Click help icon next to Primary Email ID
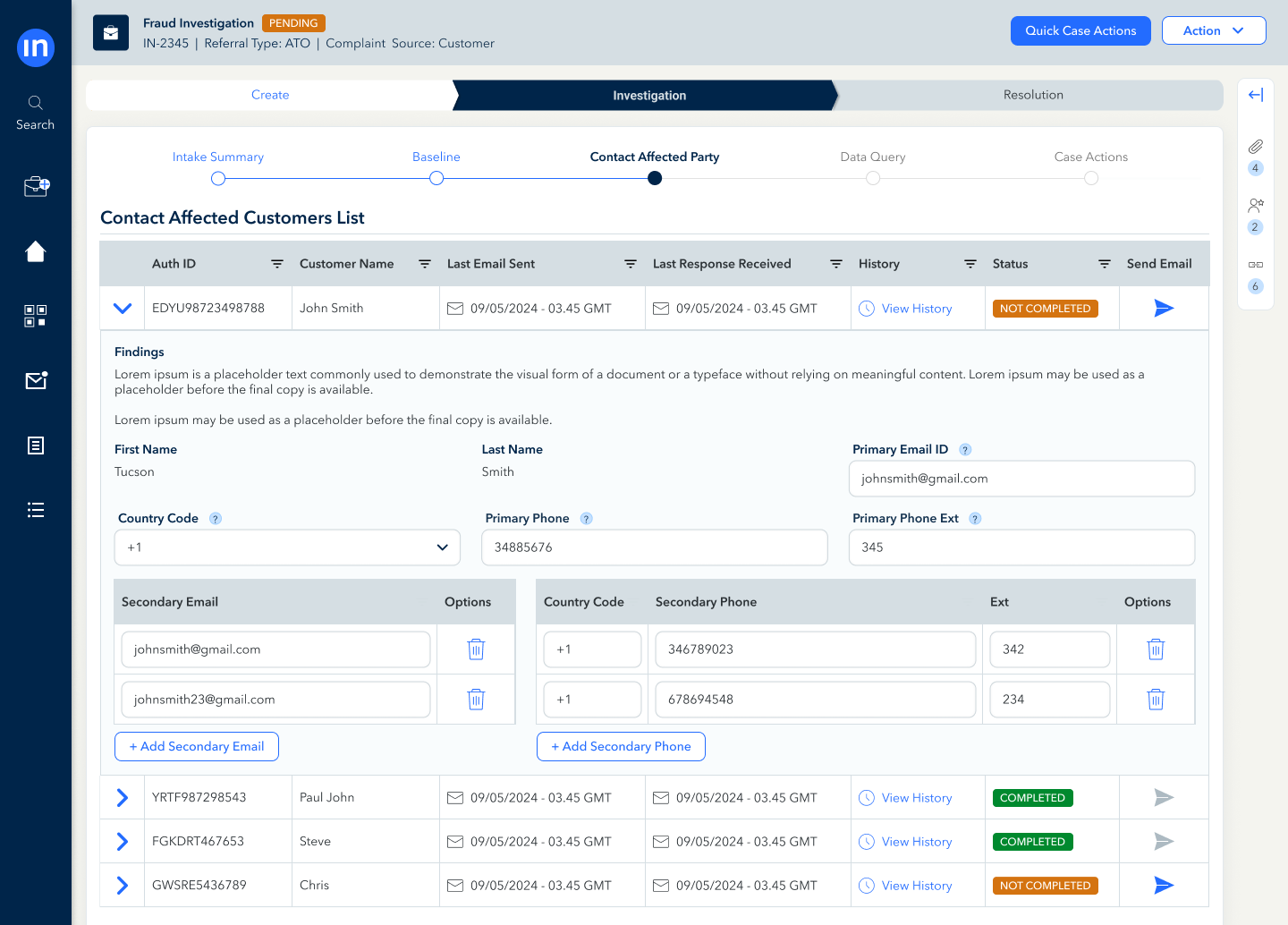 pos(965,450)
